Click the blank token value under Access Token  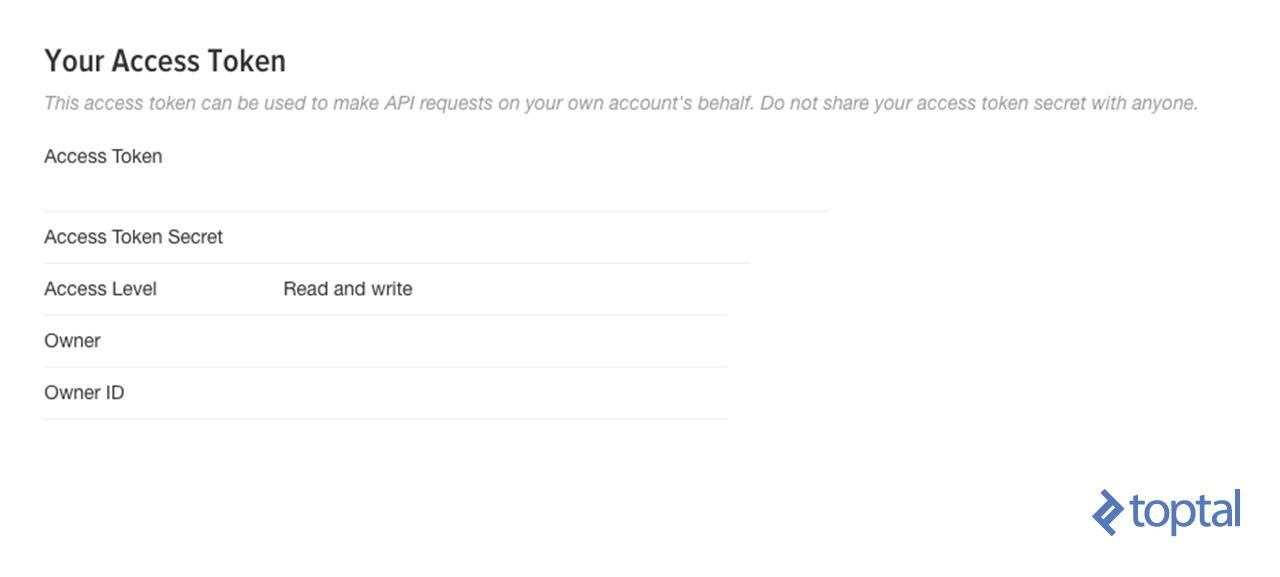pos(436,190)
